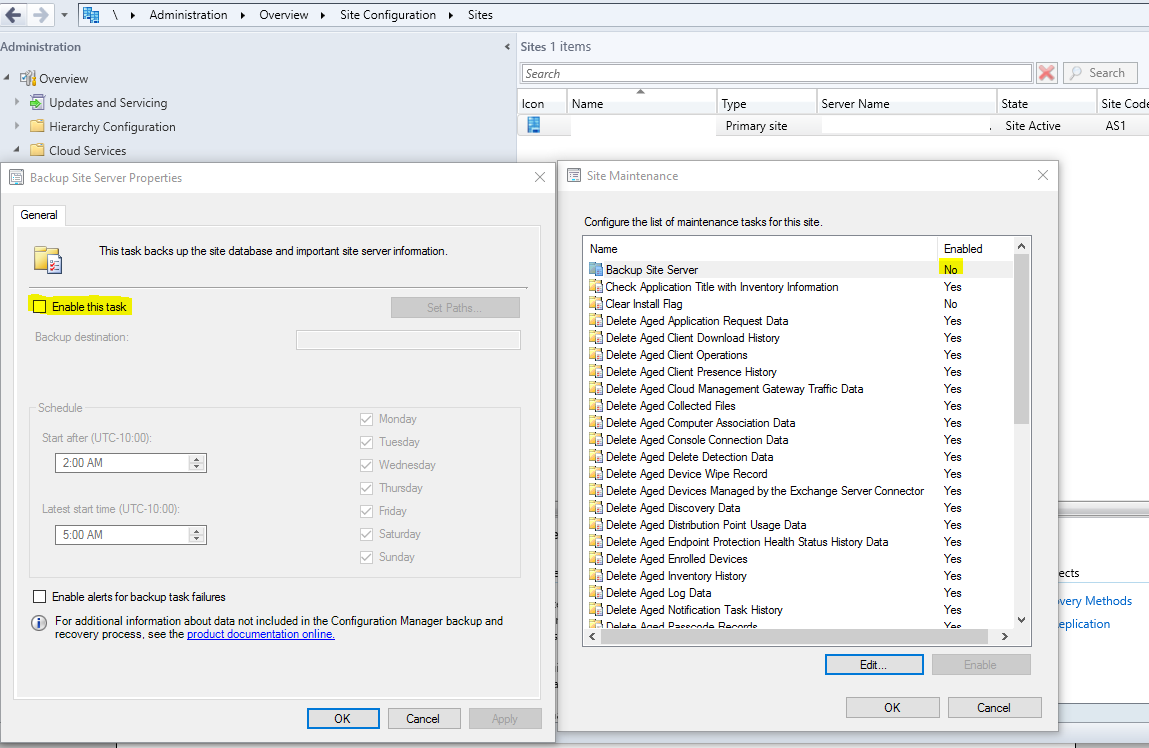This screenshot has width=1149, height=748.
Task: Click the Start after time stepper arrows
Action: (196, 463)
